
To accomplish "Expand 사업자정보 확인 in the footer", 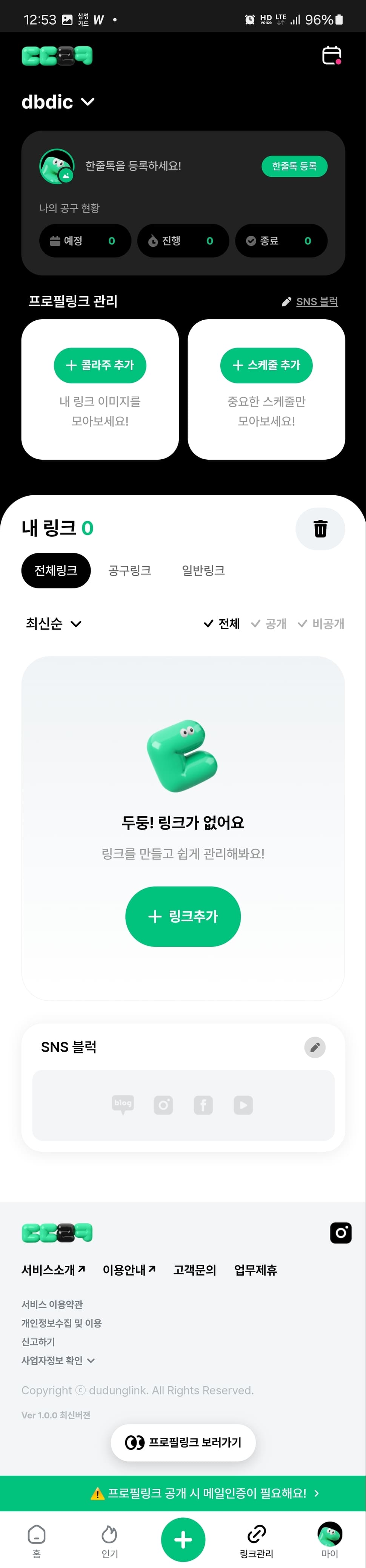I will point(58,1361).
